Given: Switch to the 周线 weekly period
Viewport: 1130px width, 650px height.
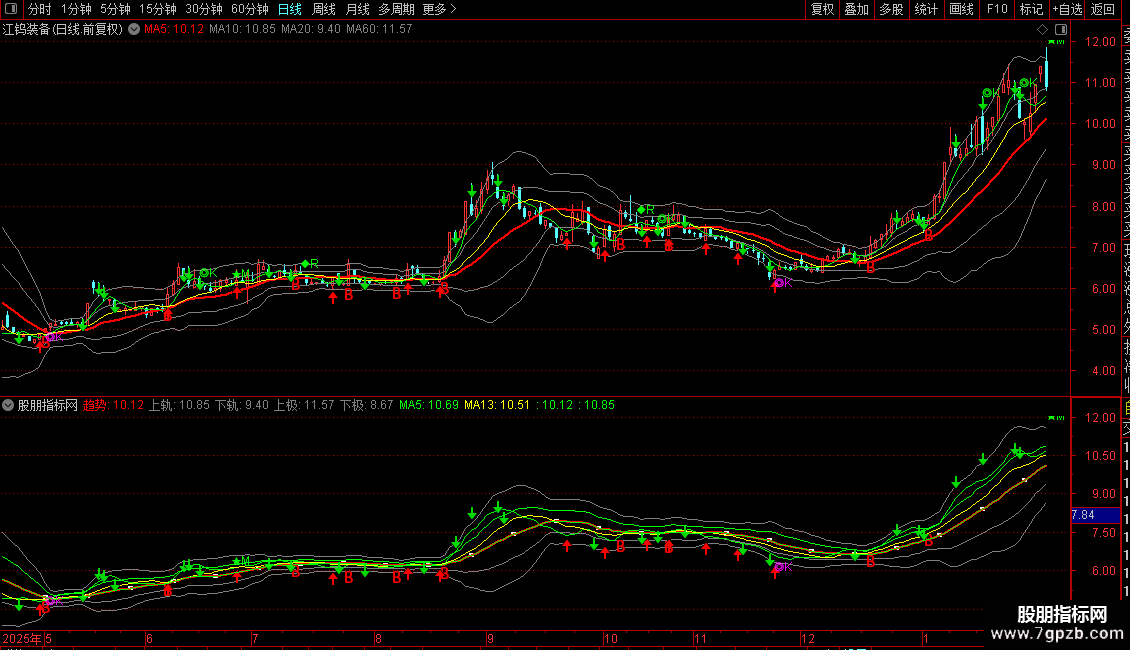Looking at the screenshot, I should point(324,9).
